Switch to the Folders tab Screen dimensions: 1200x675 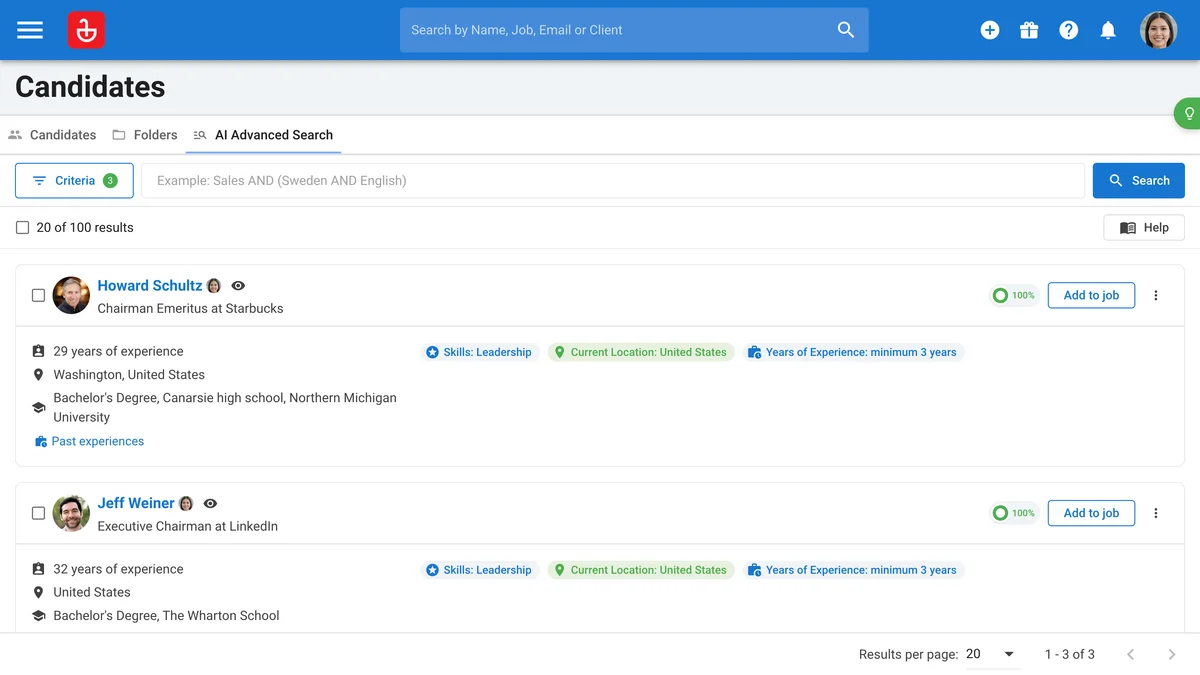pos(144,135)
